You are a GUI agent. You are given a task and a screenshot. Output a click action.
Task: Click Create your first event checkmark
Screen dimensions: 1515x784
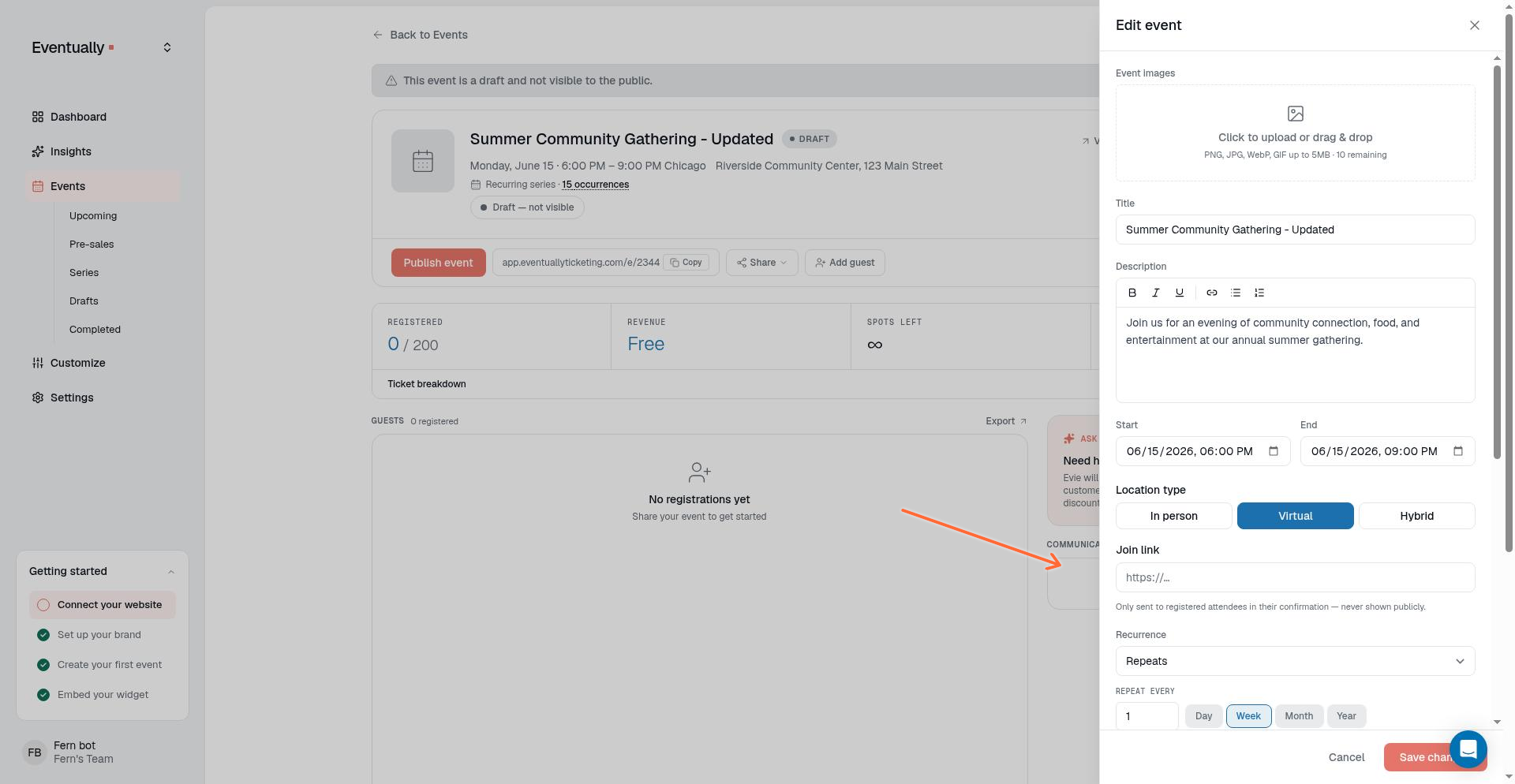[x=43, y=665]
